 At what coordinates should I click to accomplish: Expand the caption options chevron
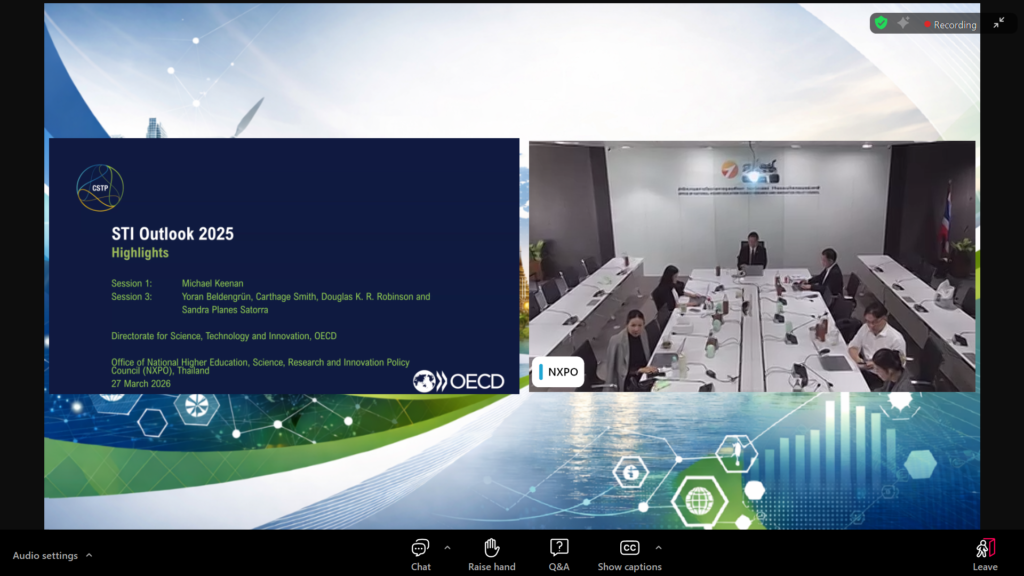pyautogui.click(x=658, y=547)
